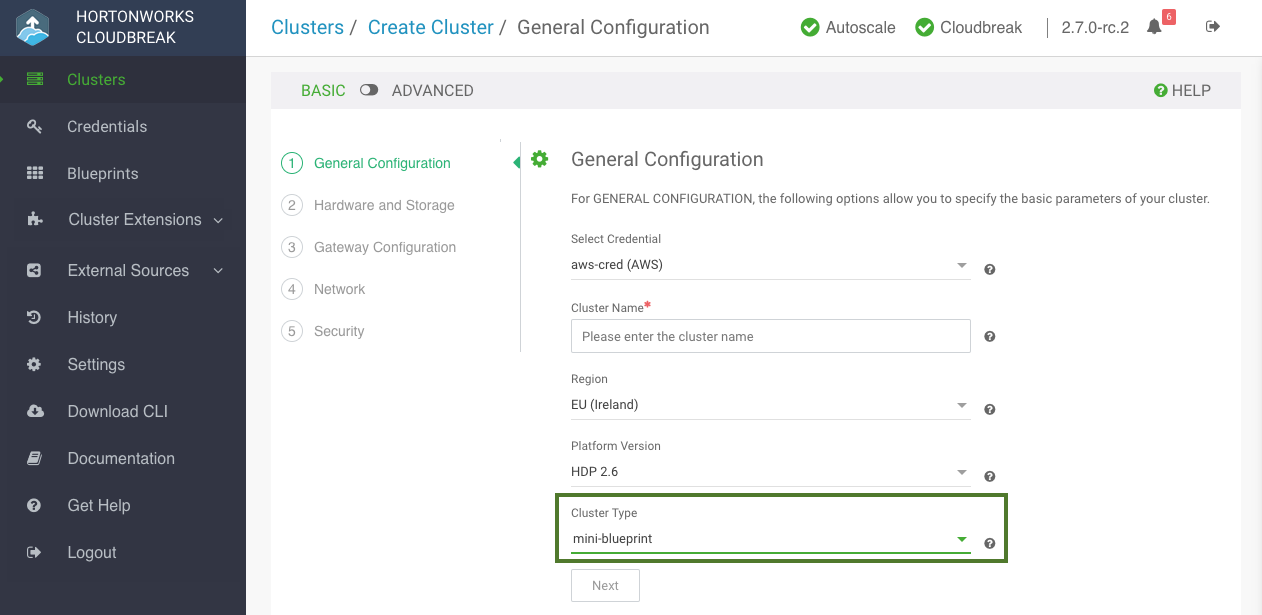This screenshot has height=615, width=1262.
Task: Click help icon beside Select Credential
Action: [989, 270]
